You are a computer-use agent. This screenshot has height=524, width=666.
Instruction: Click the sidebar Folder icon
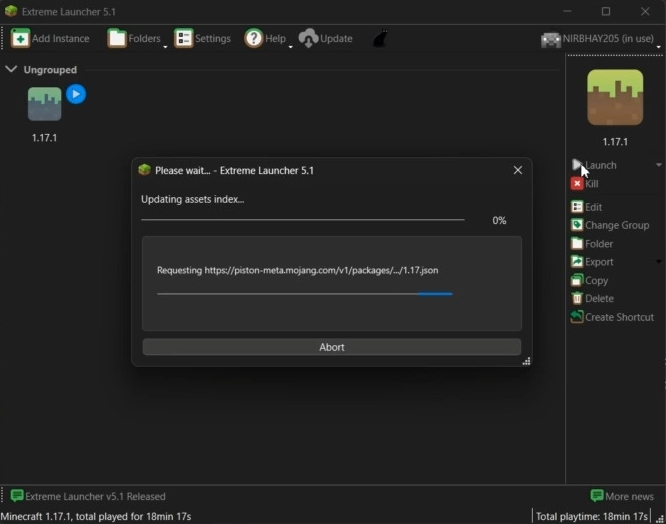pyautogui.click(x=577, y=243)
